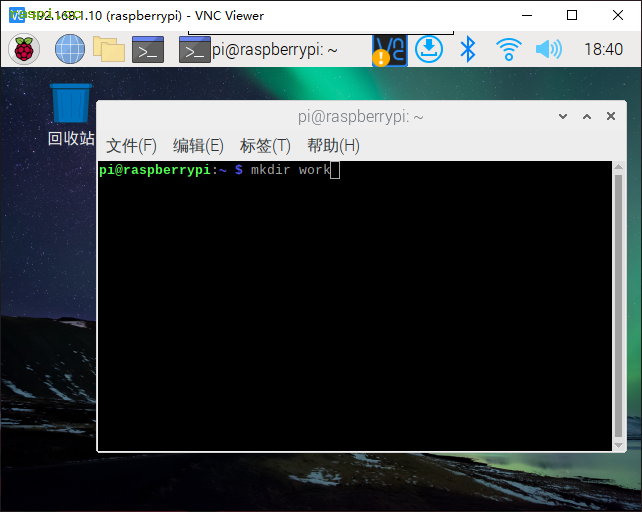
Task: Open the Bluetooth tray menu
Action: coord(467,49)
